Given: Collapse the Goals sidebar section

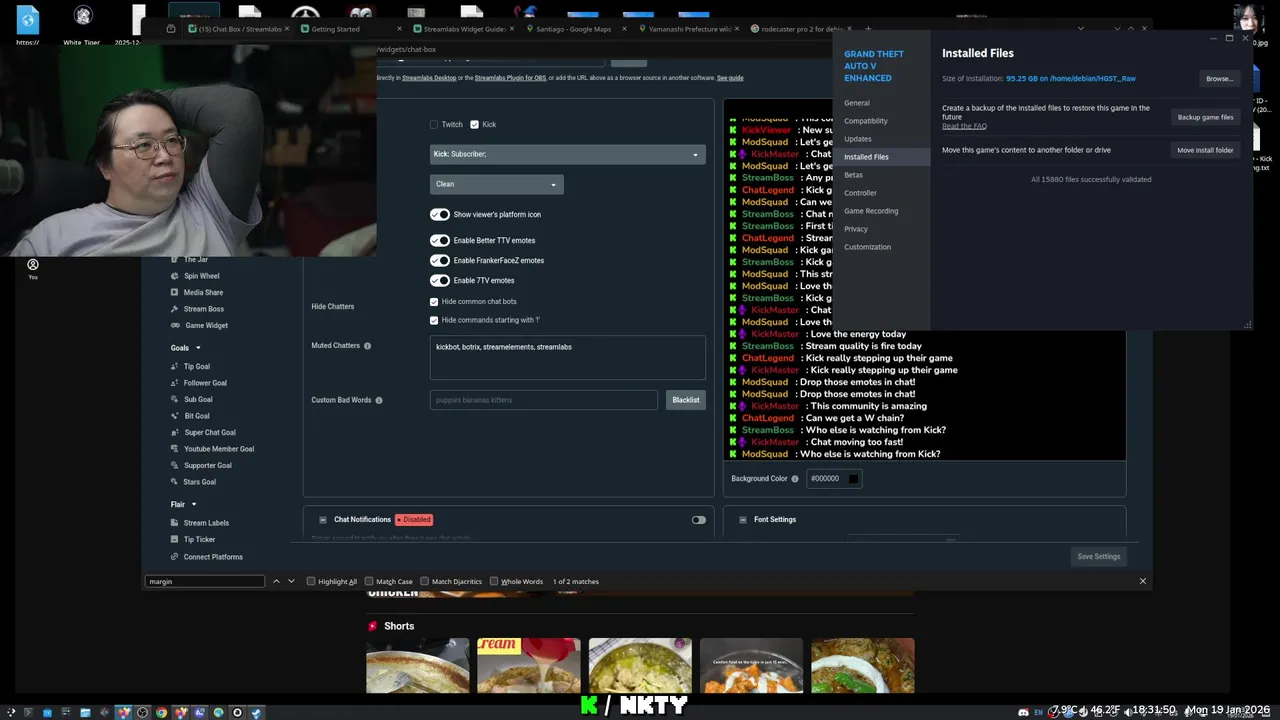Looking at the screenshot, I should tap(185, 348).
